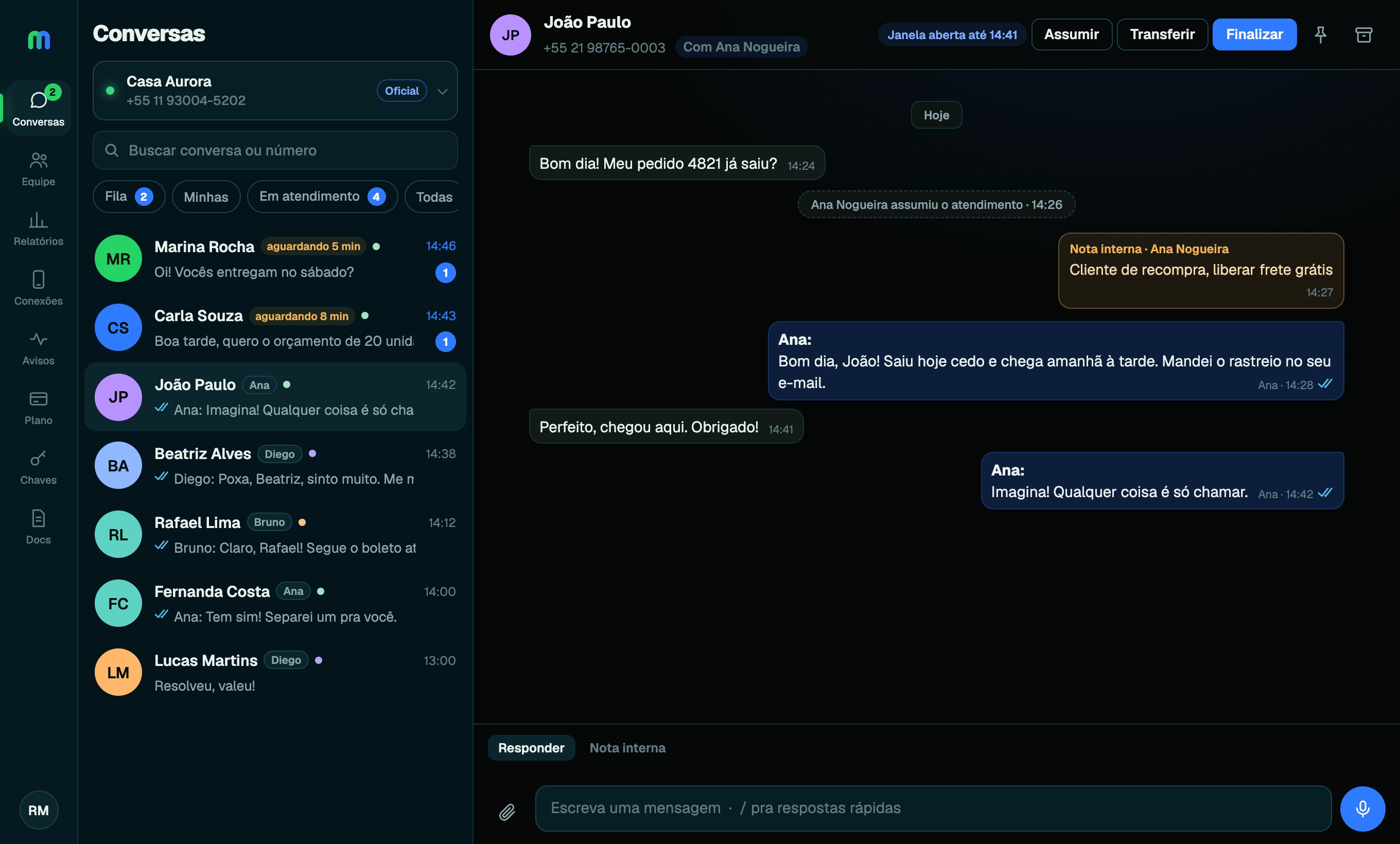This screenshot has height=844, width=1400.
Task: Focus the Buscar conversa ou número field
Action: pyautogui.click(x=275, y=150)
